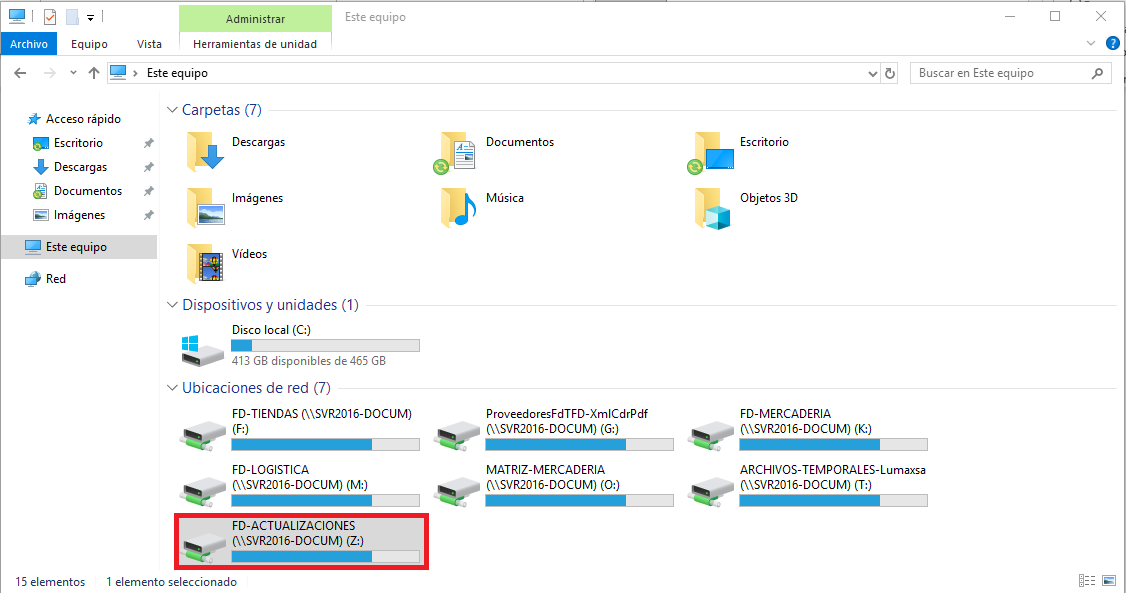
Task: Switch to the Equipo ribbon tab
Action: [89, 44]
